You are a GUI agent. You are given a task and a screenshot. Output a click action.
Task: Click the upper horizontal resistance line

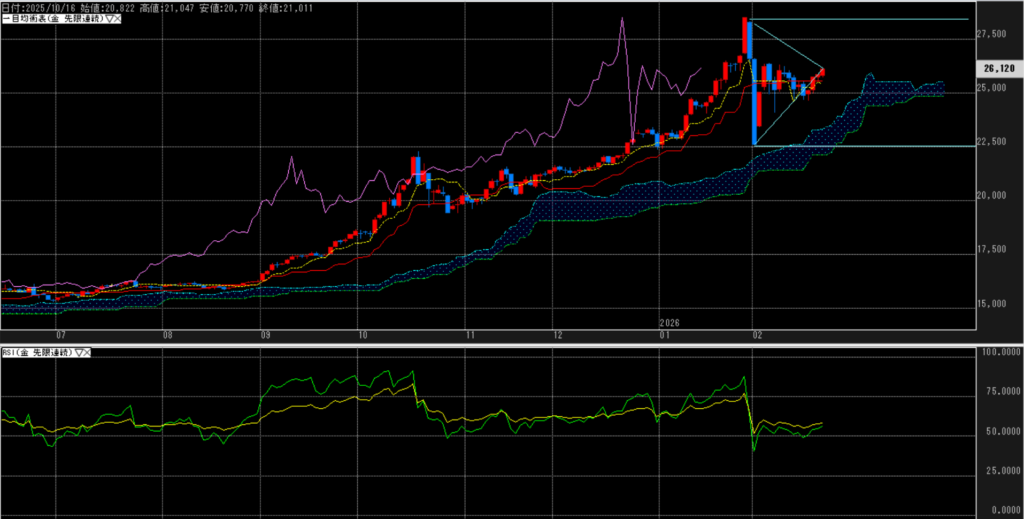pyautogui.click(x=880, y=20)
